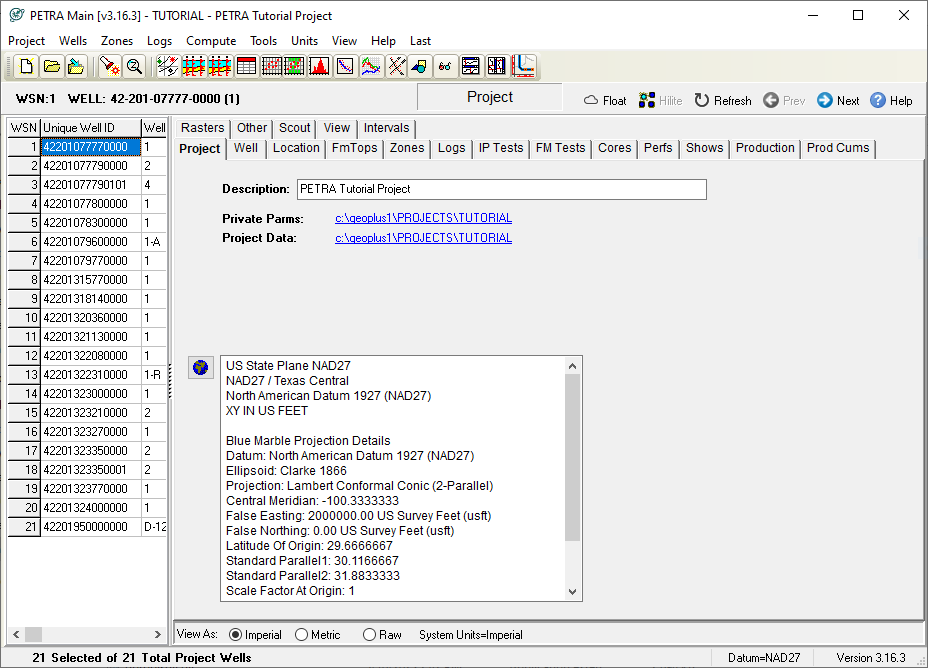Screen dimensions: 928x668
Task: Open the red histogram icon
Action: (x=320, y=66)
